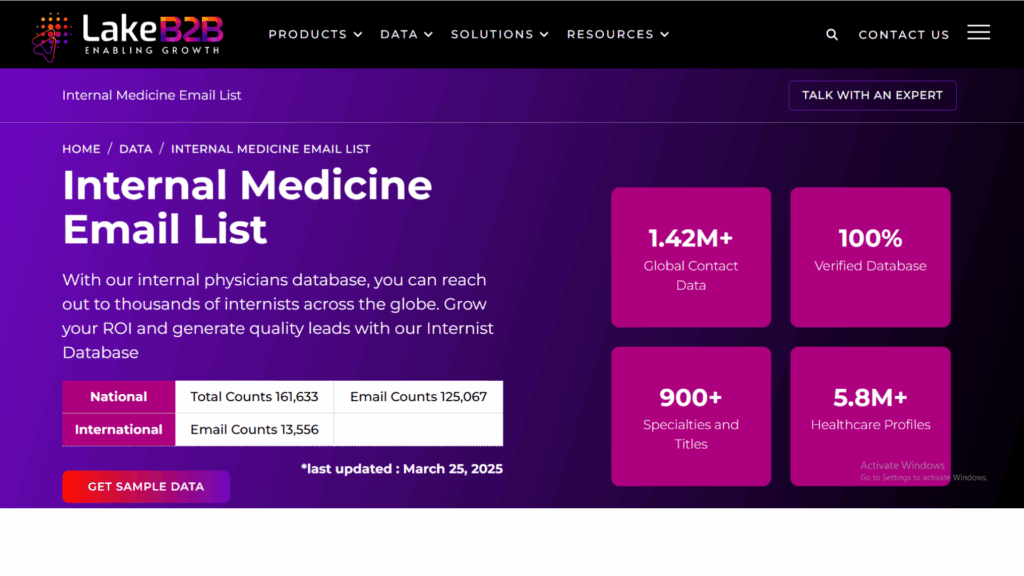This screenshot has width=1024, height=576.
Task: Select the 1.42M+ Global Contact Data card
Action: 691,257
